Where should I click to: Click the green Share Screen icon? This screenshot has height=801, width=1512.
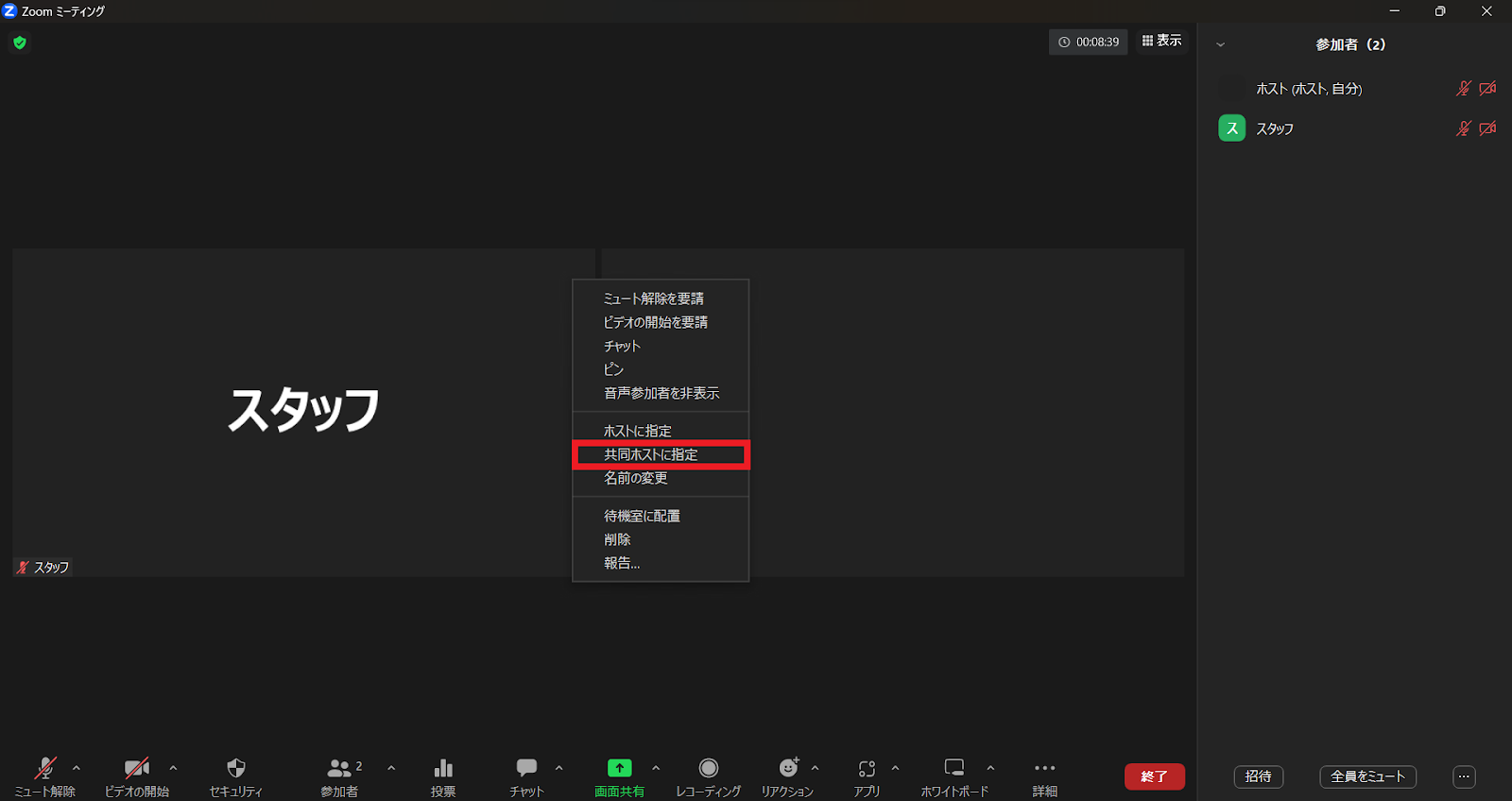619,769
